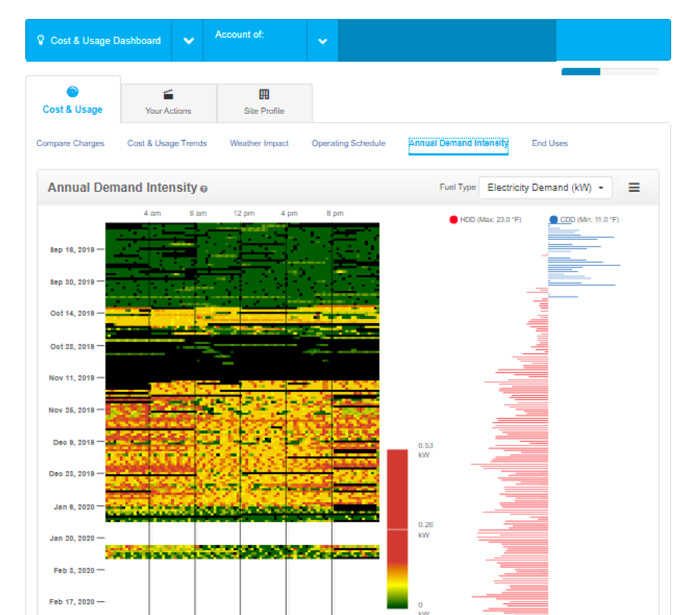The height and width of the screenshot is (615, 700).
Task: Click the 12 pm time axis label
Action: pyautogui.click(x=244, y=213)
